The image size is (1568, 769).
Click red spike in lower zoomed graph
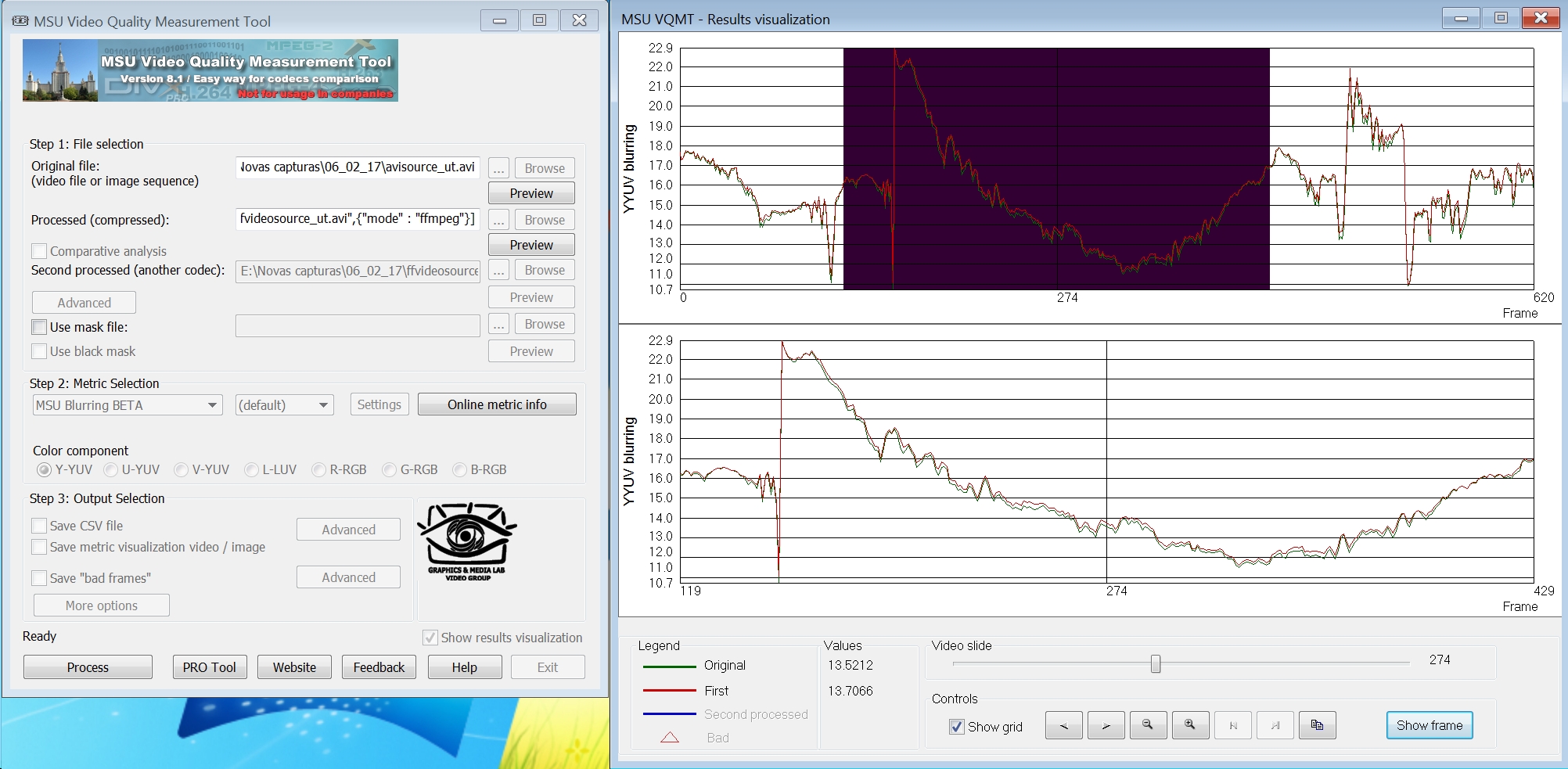click(780, 462)
